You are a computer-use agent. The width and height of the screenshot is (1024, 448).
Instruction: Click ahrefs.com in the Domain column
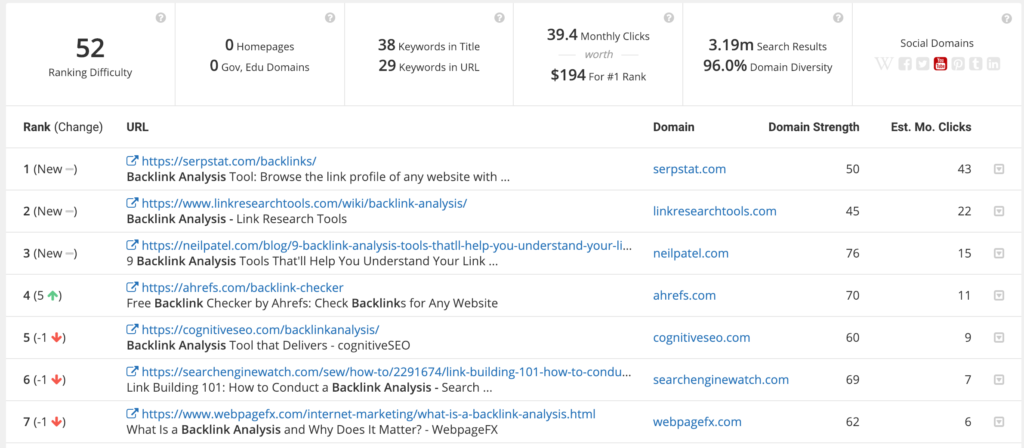click(684, 295)
